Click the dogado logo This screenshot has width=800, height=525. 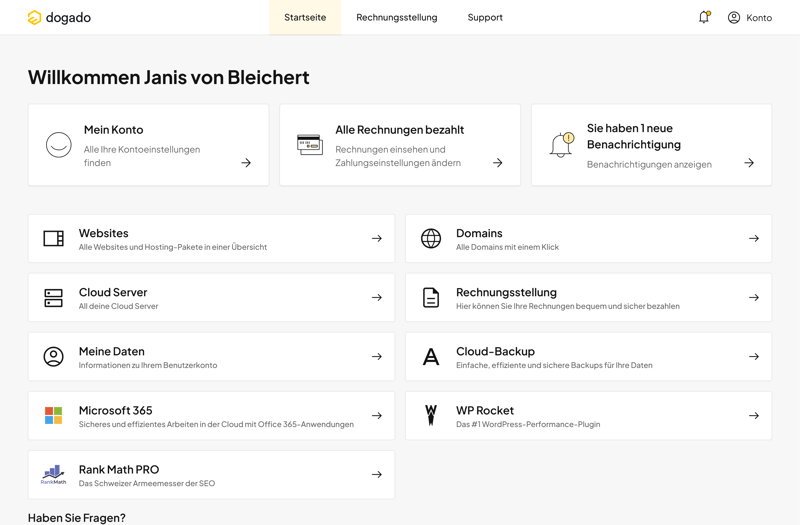tap(59, 17)
